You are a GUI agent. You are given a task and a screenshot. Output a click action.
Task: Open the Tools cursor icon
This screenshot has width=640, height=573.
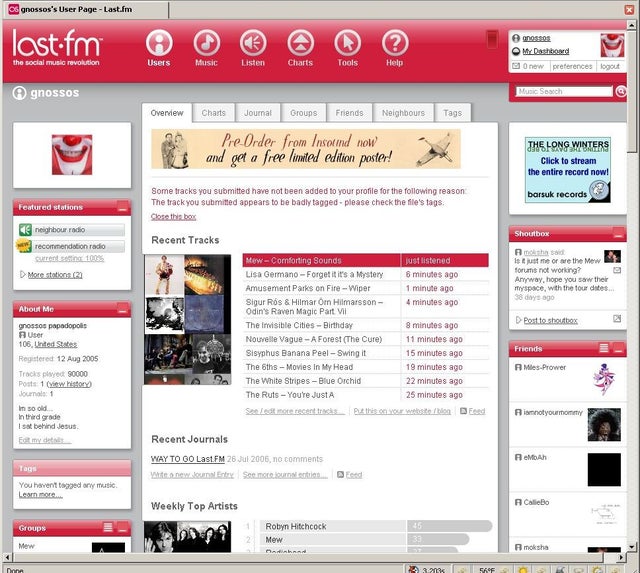click(x=347, y=43)
